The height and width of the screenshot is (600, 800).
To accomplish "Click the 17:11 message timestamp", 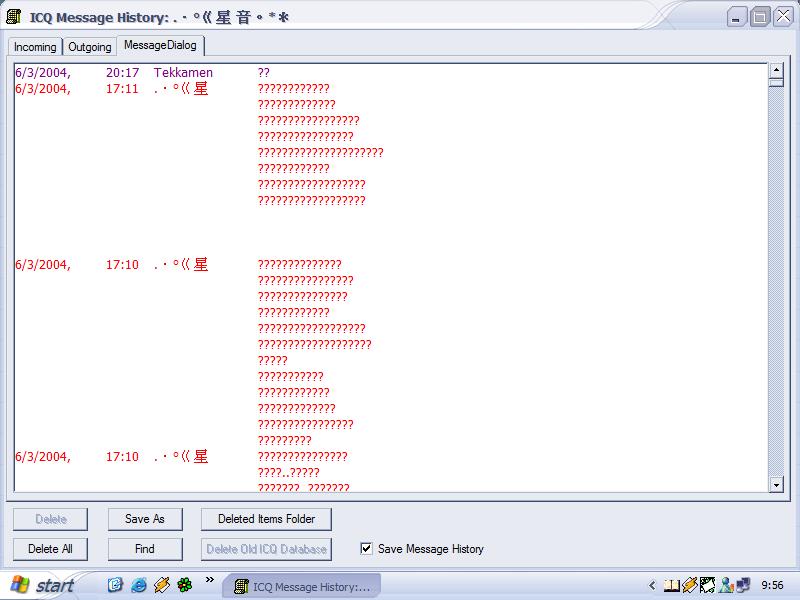I will point(122,89).
